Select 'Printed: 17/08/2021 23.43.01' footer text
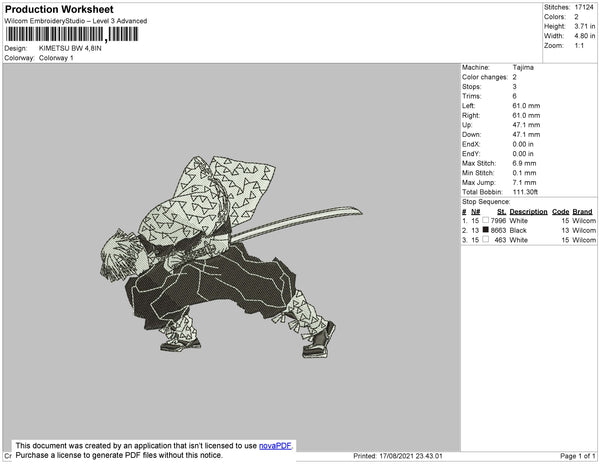600x464 pixels. 398,456
